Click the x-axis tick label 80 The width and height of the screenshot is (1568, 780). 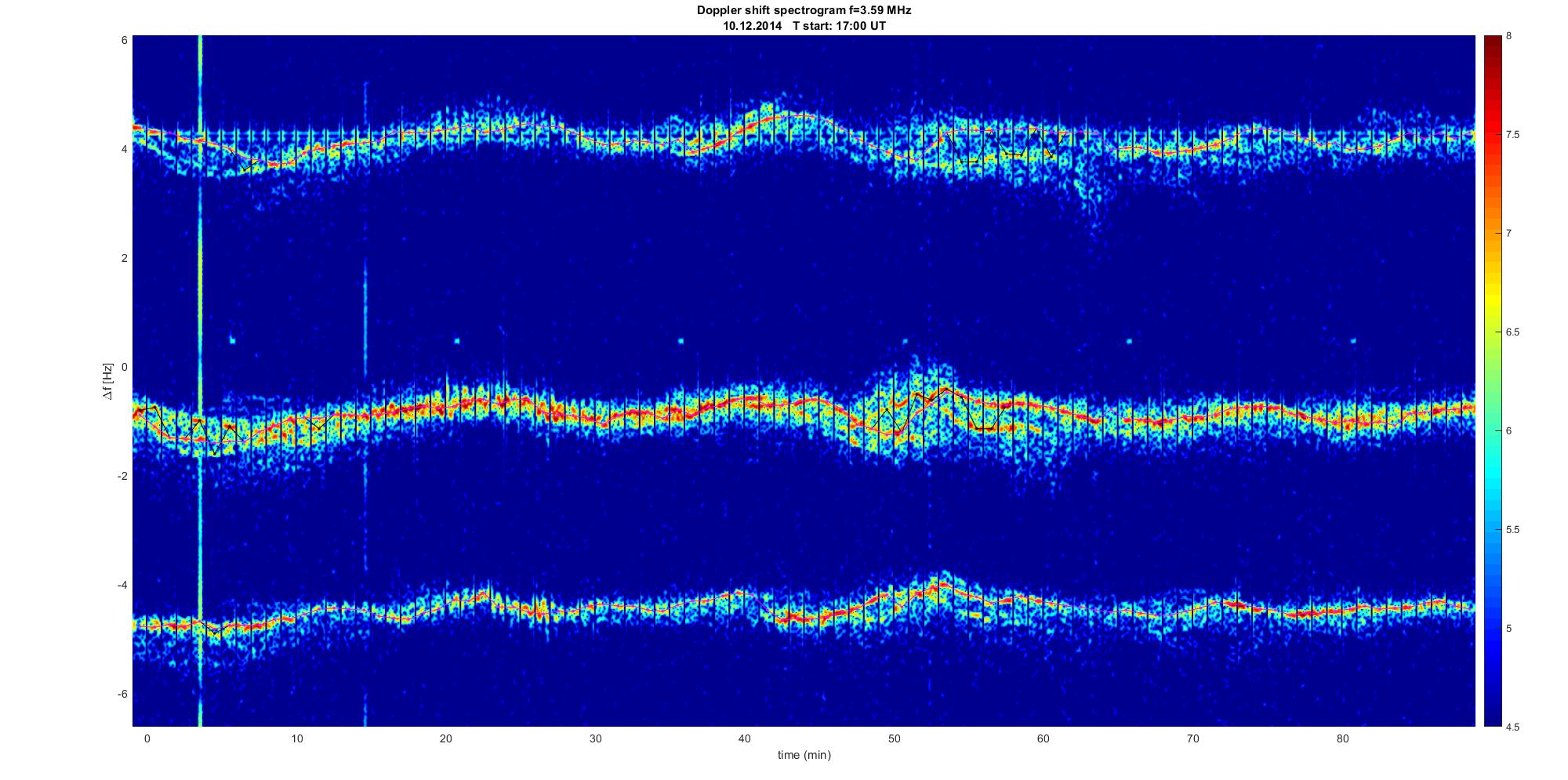[x=1342, y=738]
